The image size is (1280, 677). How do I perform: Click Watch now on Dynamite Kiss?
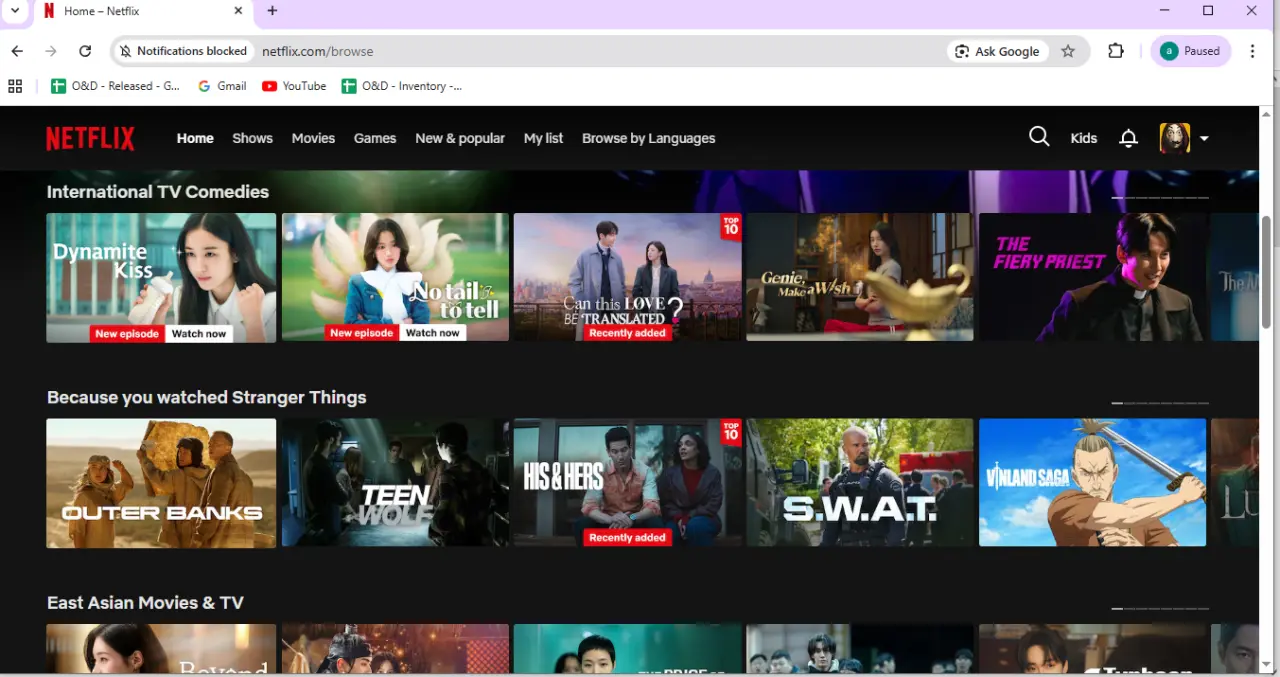[199, 333]
